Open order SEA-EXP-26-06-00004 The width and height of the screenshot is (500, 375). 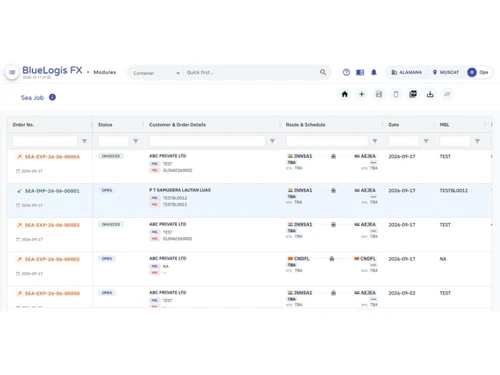point(52,157)
